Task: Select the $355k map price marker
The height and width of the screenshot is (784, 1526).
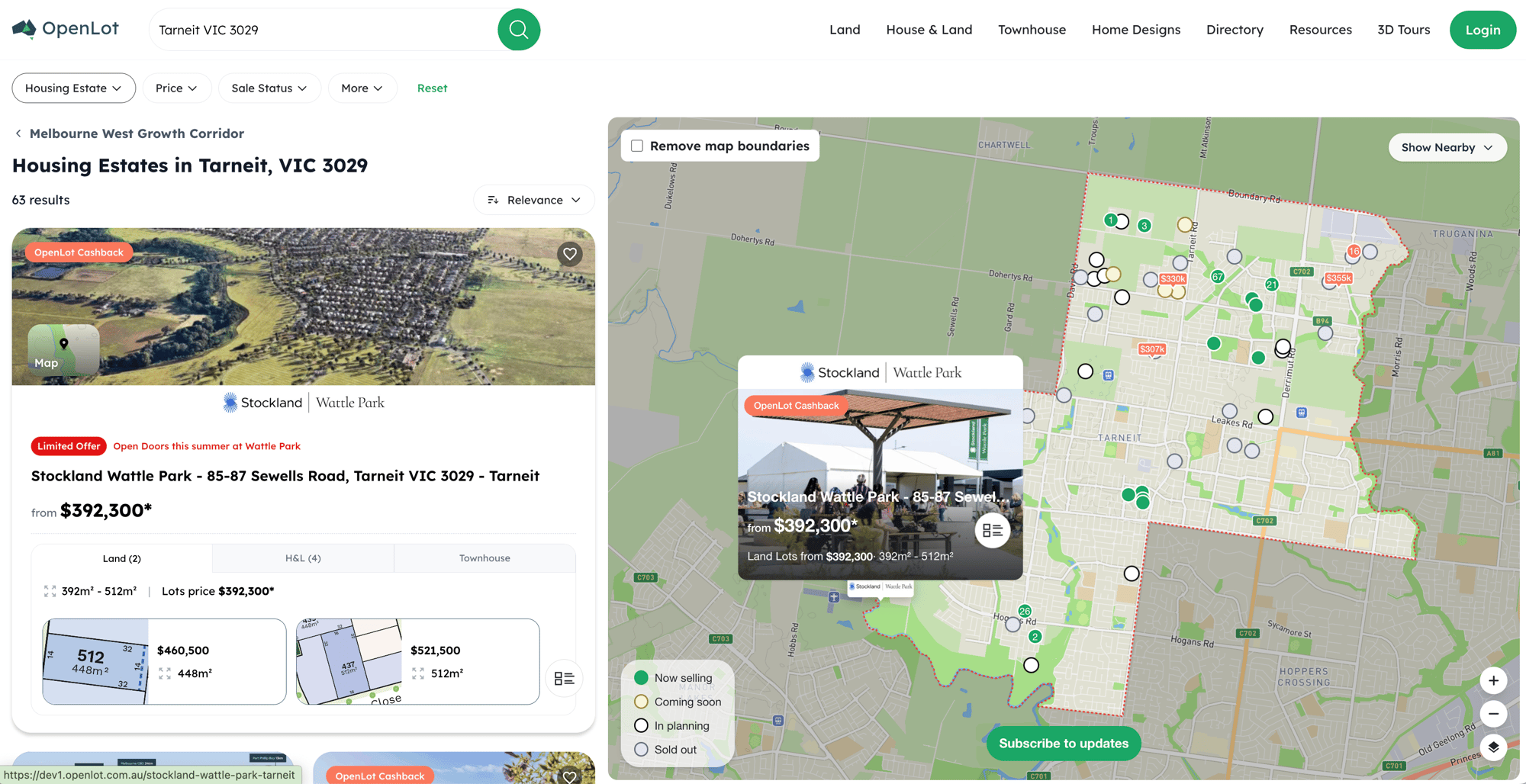Action: click(x=1338, y=278)
